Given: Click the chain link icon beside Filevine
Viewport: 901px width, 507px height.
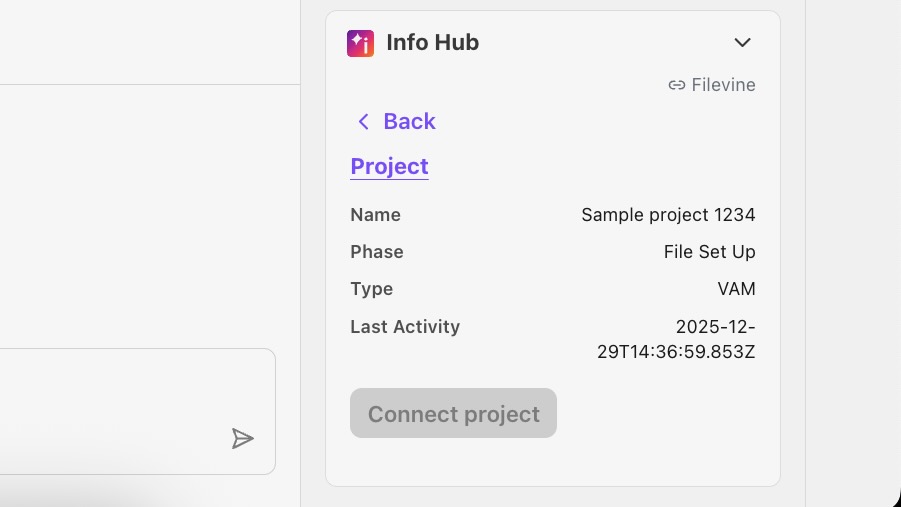Looking at the screenshot, I should [677, 85].
